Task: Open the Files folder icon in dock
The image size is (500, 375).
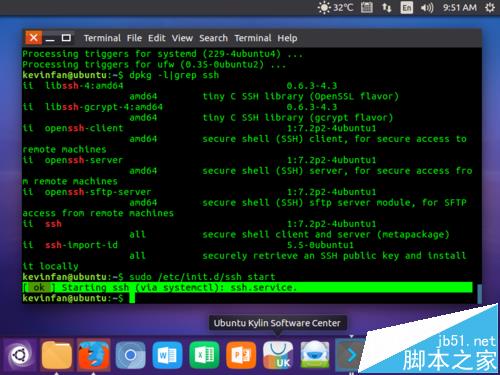Action: (x=57, y=355)
